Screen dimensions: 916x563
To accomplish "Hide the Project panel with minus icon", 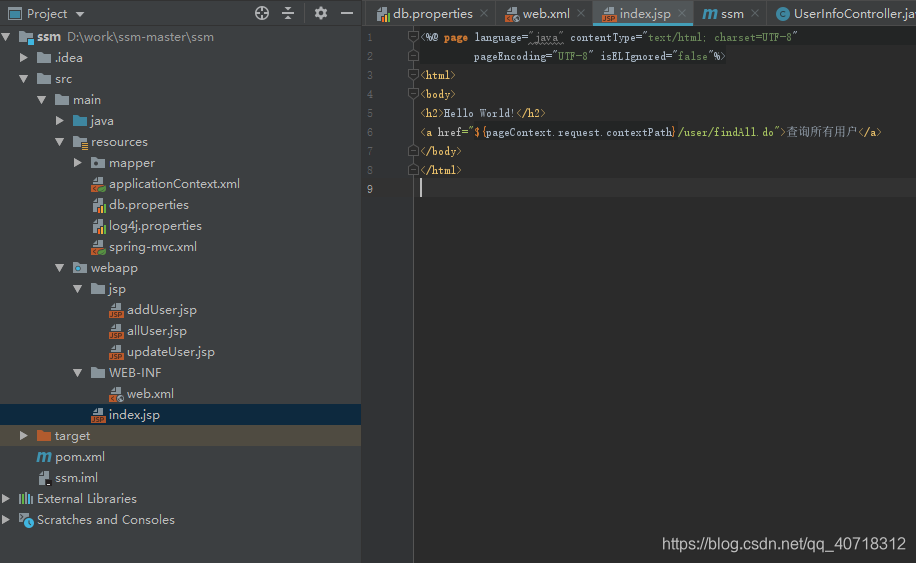I will pyautogui.click(x=347, y=13).
